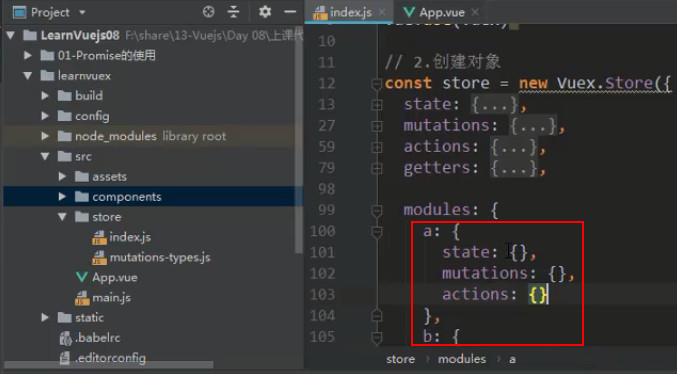Click the a breadcrumb
Viewport: 677px width, 374px height.
click(x=512, y=359)
